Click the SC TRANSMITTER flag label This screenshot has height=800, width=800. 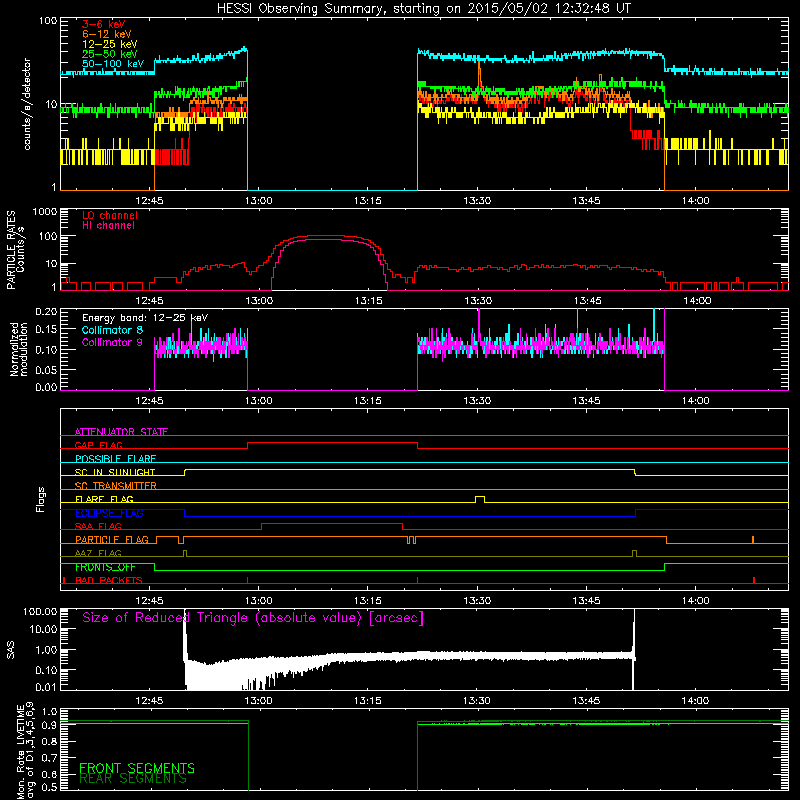116,486
